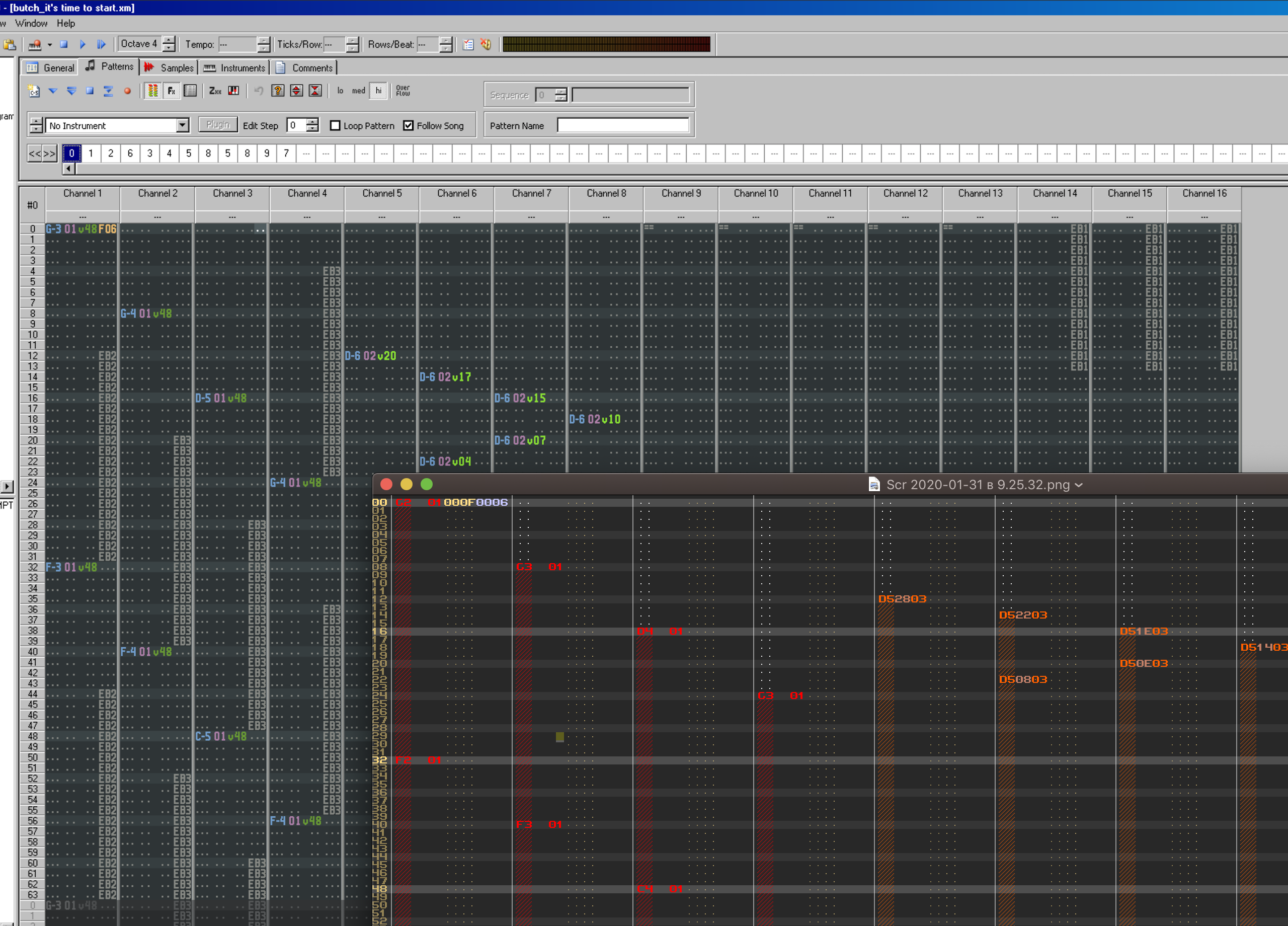Screen dimensions: 1288x926
Task: Click the Paste clipboard icon in main toolbar
Action: pos(9,44)
